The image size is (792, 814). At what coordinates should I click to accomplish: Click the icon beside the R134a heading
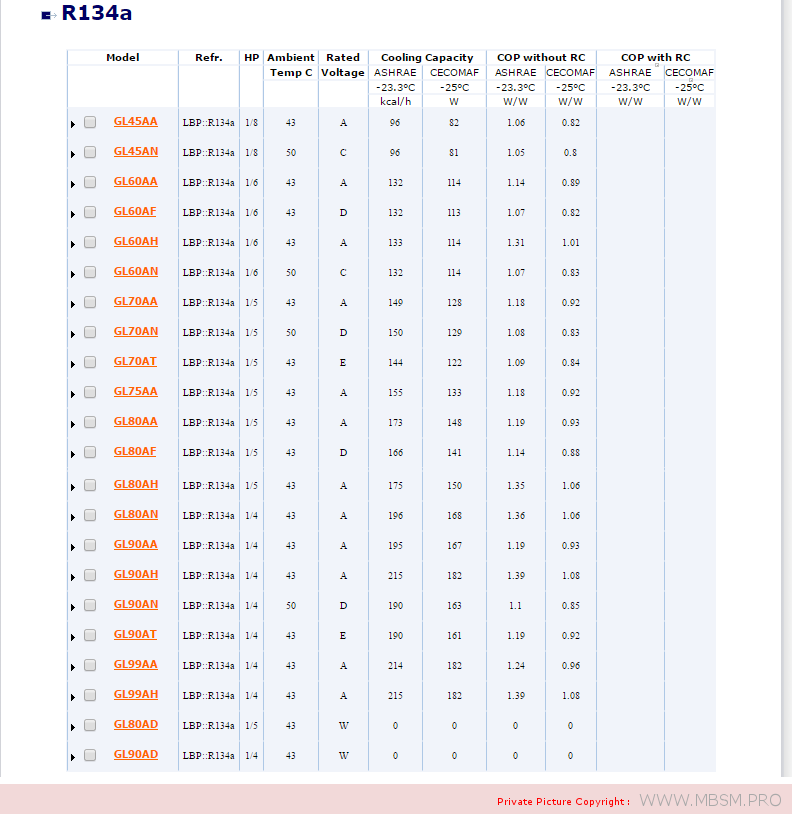click(47, 15)
